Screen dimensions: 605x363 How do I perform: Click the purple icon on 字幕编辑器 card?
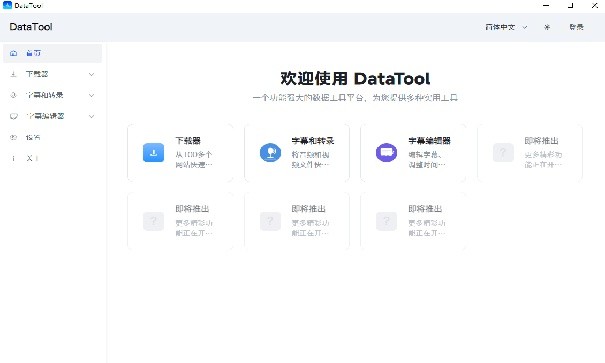(x=387, y=152)
